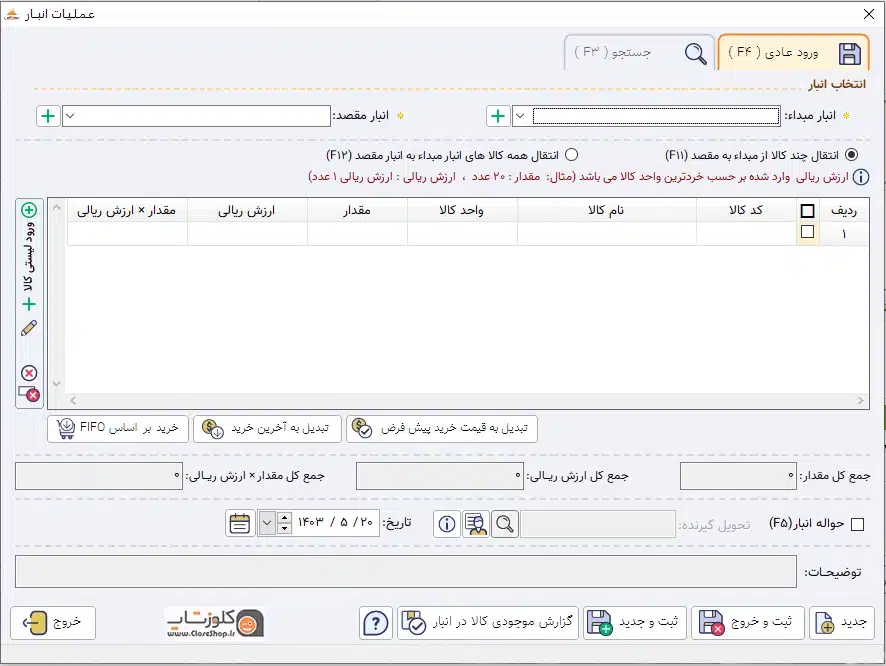This screenshot has height=666, width=886.
Task: Click the recipient person list icon
Action: click(x=476, y=524)
